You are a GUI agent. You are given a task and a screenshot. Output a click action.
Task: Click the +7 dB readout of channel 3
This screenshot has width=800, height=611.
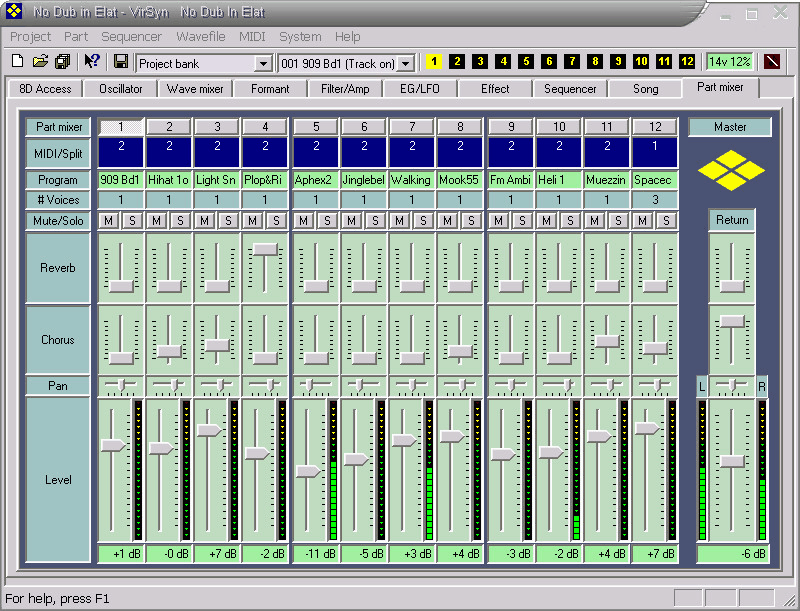tap(217, 554)
